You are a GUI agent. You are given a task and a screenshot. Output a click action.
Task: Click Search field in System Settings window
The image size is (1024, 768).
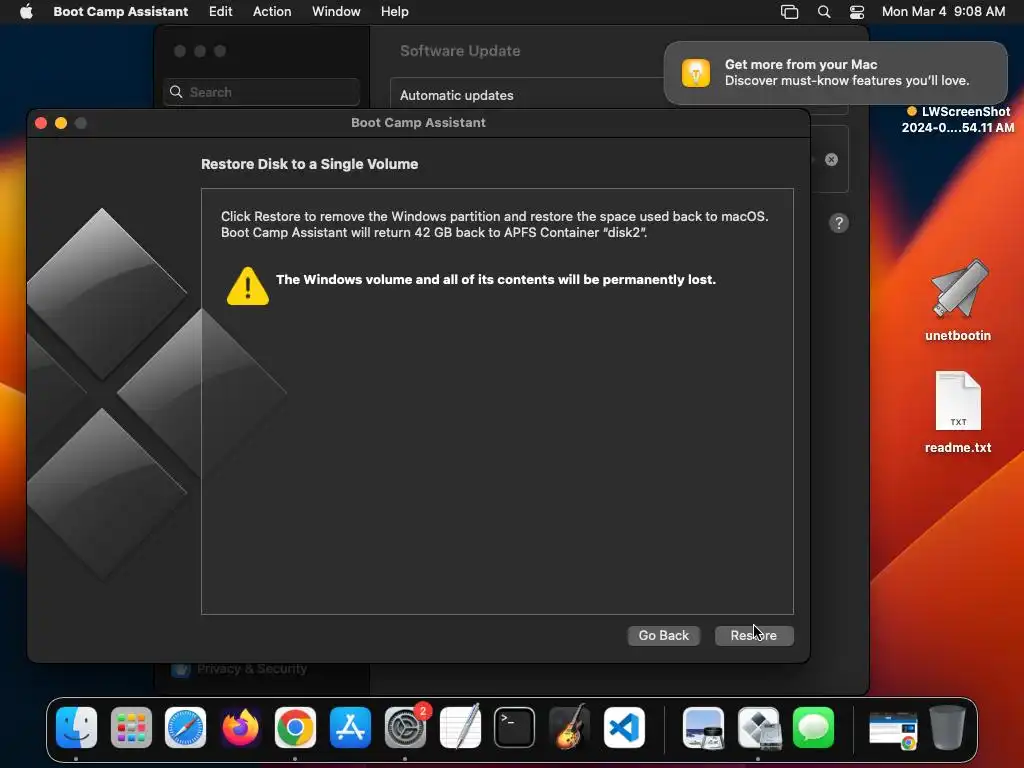tap(261, 92)
